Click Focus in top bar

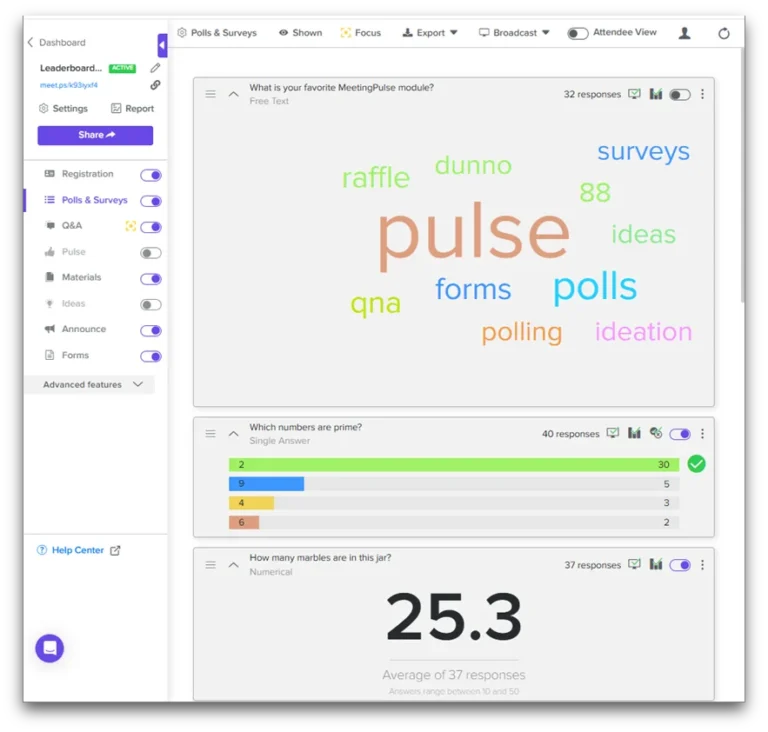[360, 33]
